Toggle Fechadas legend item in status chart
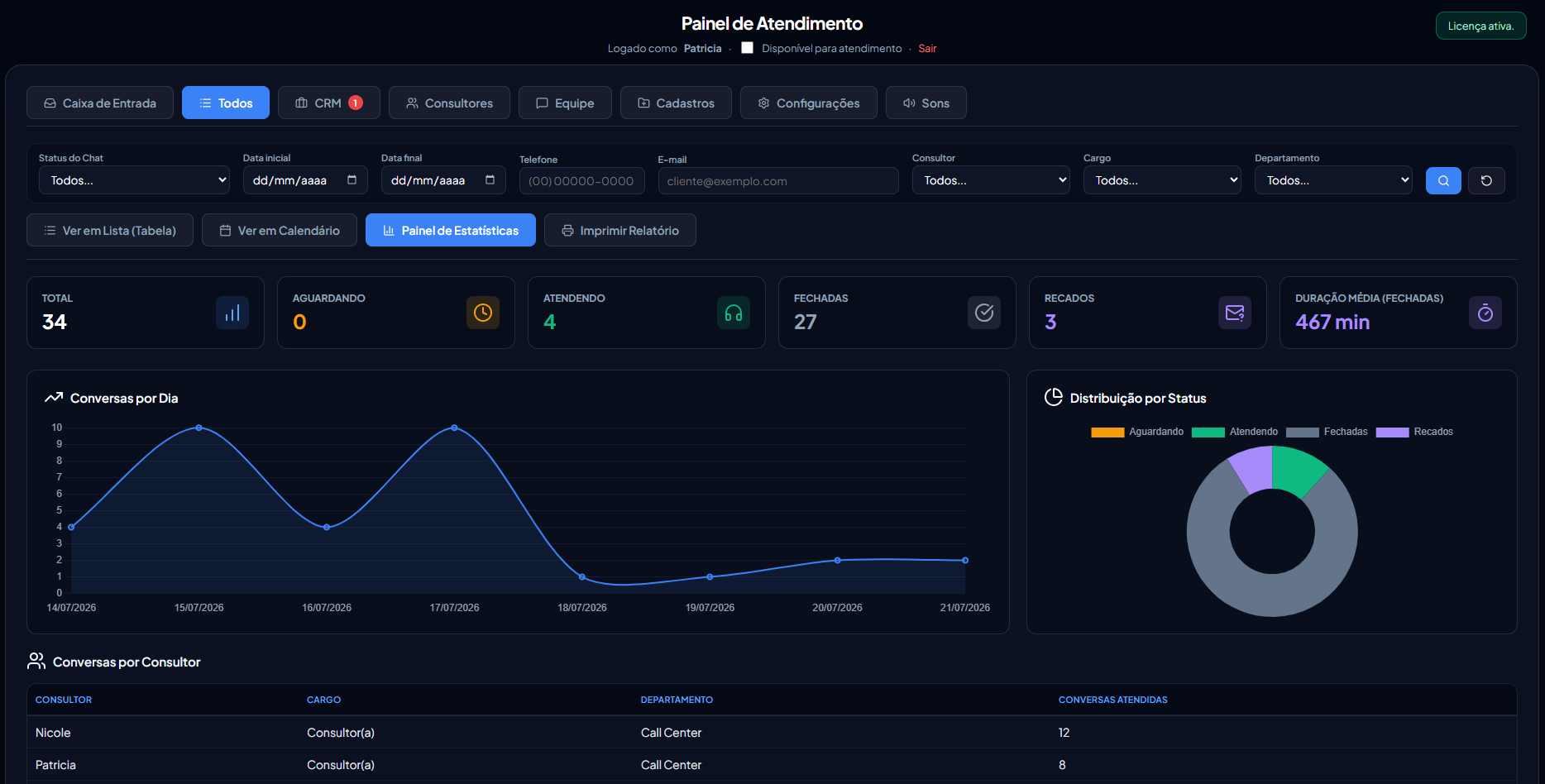 1327,432
